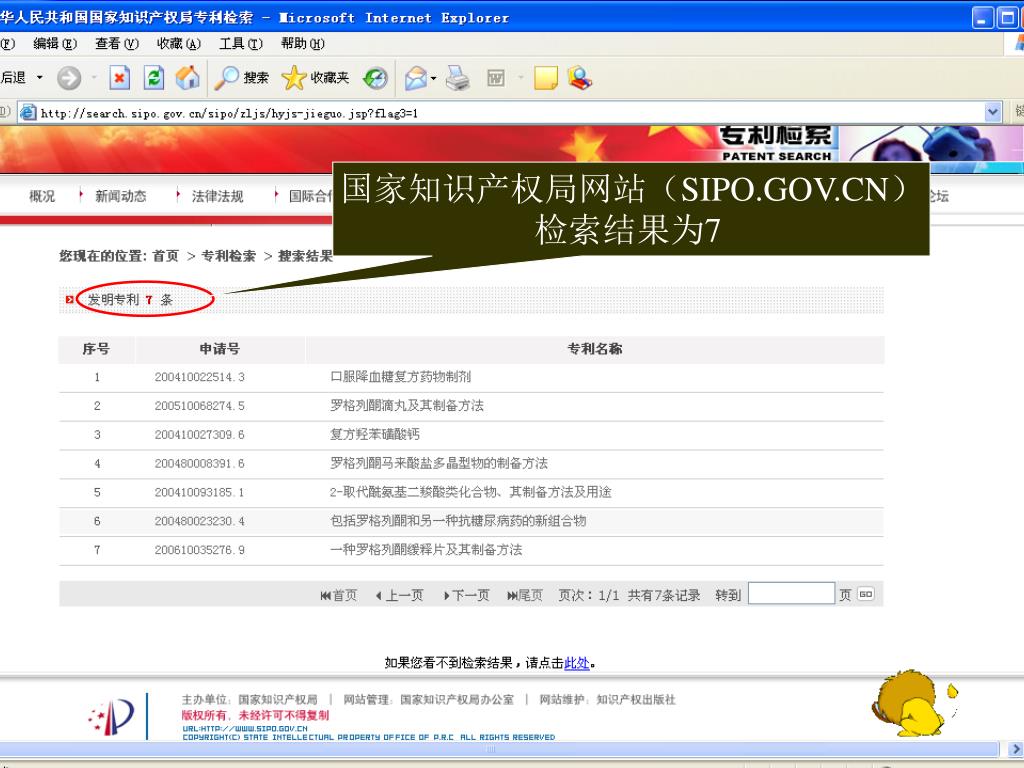Click 首页 in breadcrumb path

click(166, 256)
